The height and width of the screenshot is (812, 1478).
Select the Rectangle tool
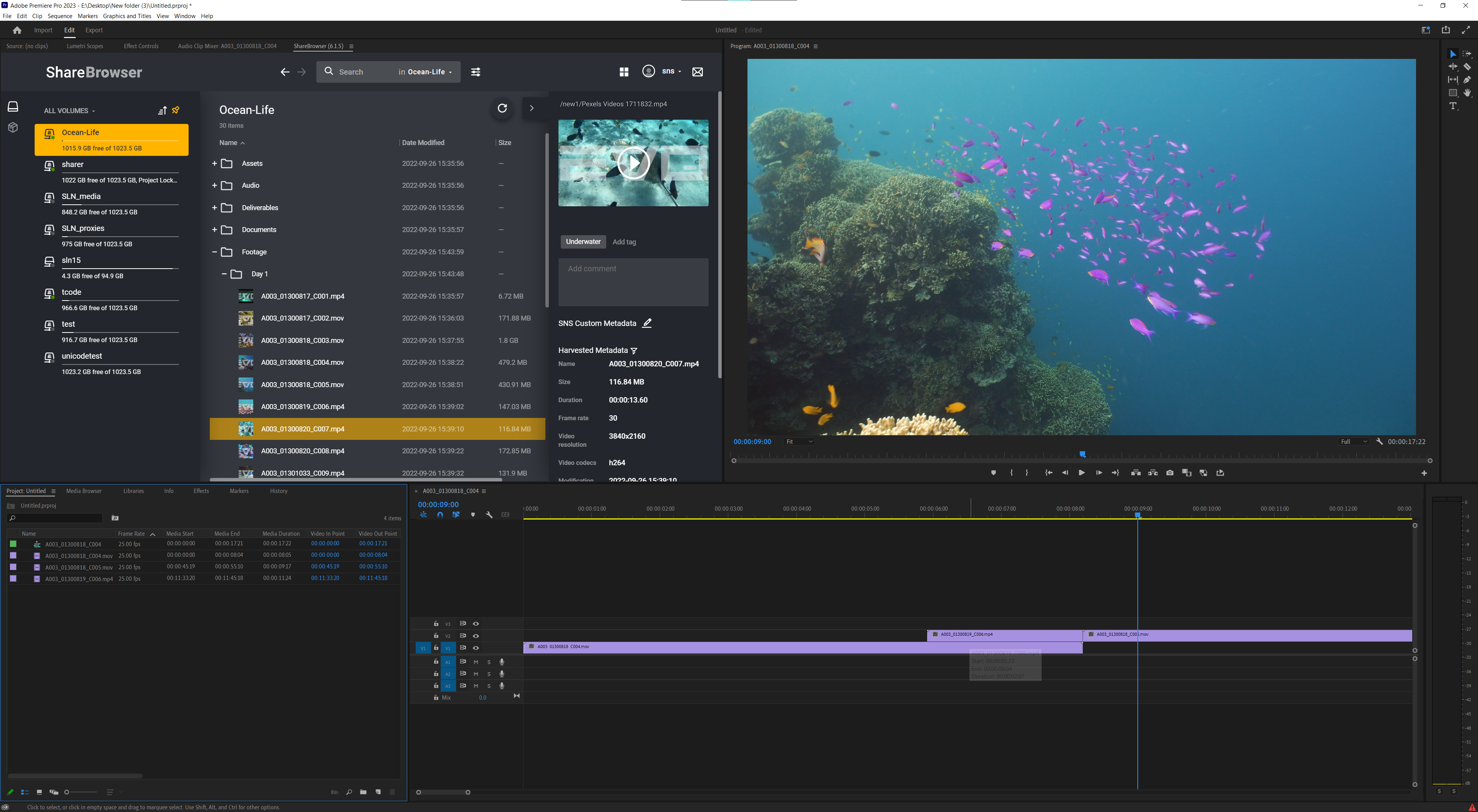1452,93
